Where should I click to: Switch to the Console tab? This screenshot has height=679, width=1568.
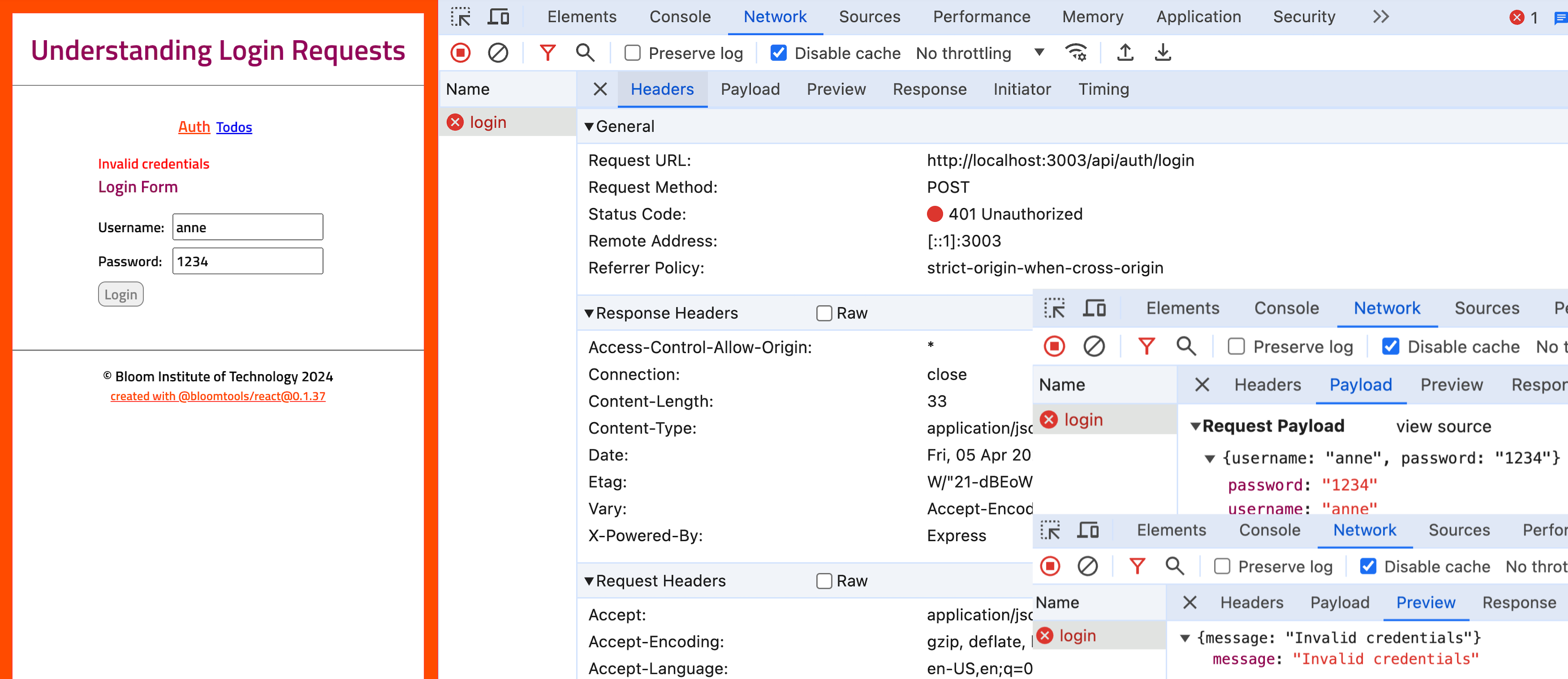click(x=679, y=16)
